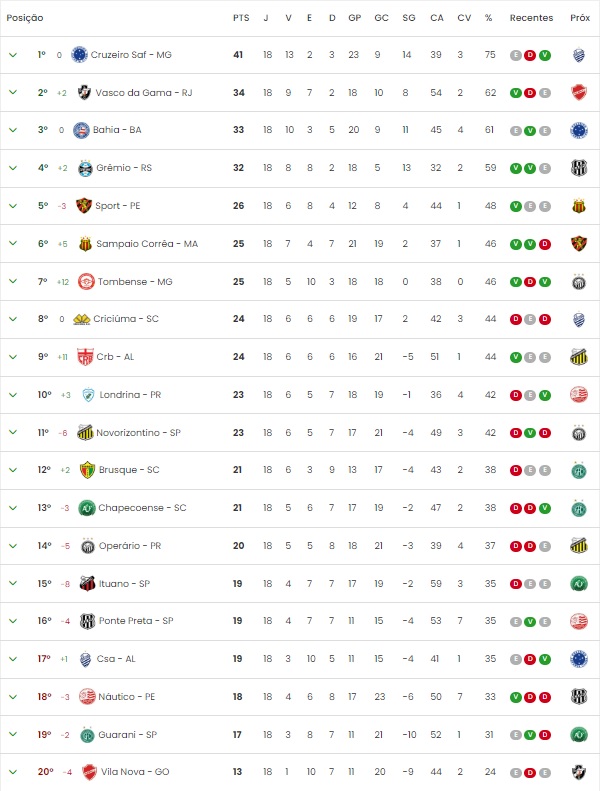Open the Sport - PE crest icon
The image size is (600, 791).
[85, 206]
